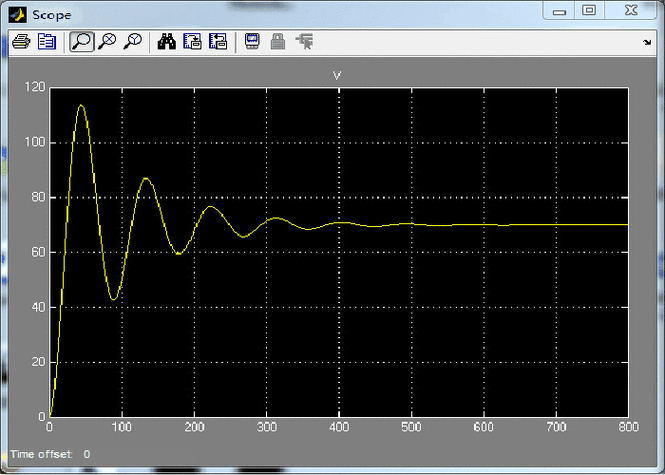Click the Lock axes selection padlock icon
The image size is (665, 475).
coord(278,42)
